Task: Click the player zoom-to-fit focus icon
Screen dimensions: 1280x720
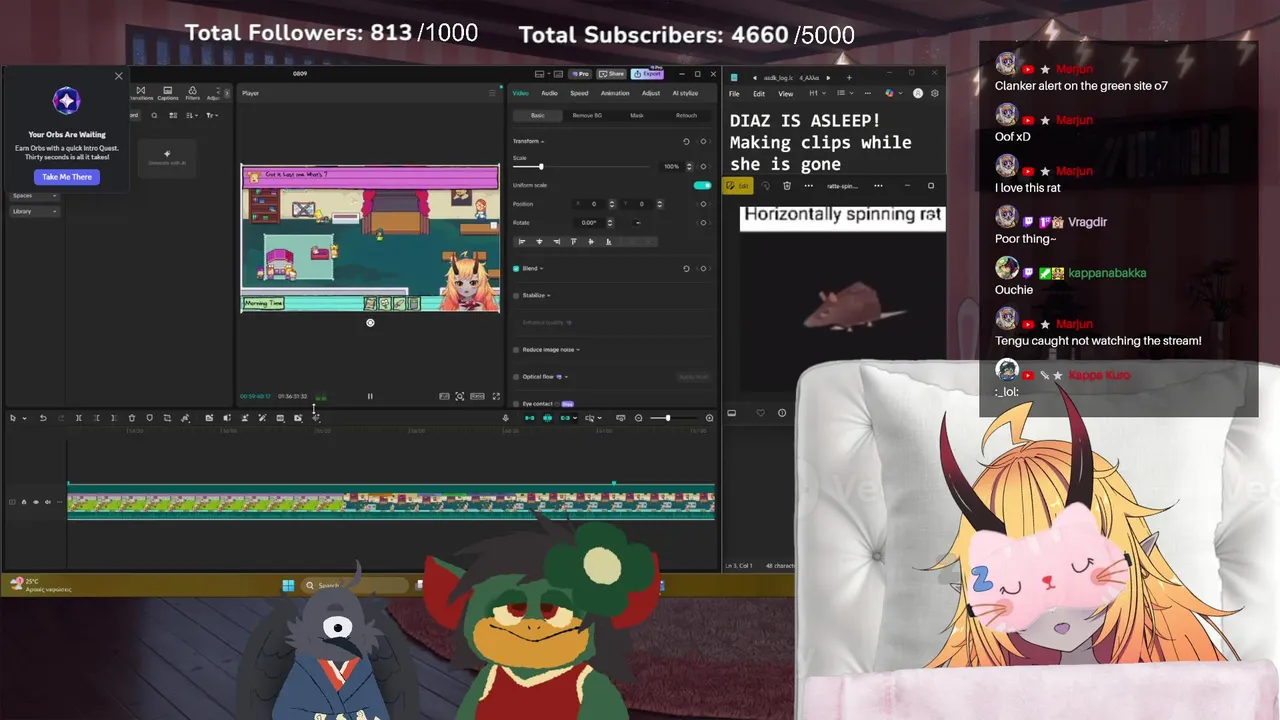Action: coord(460,396)
